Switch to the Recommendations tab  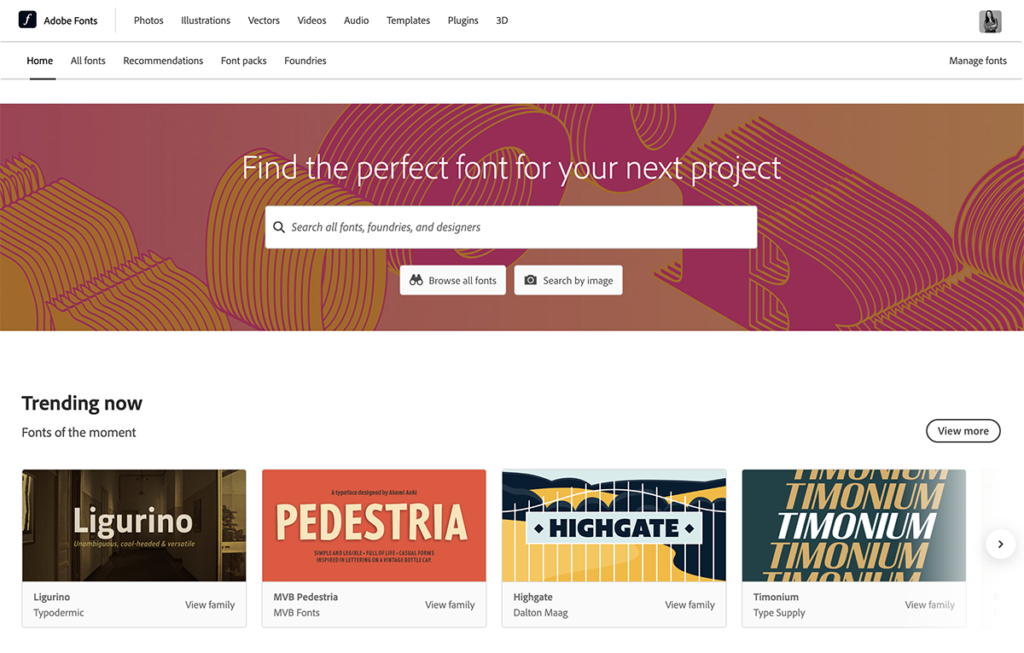tap(163, 61)
